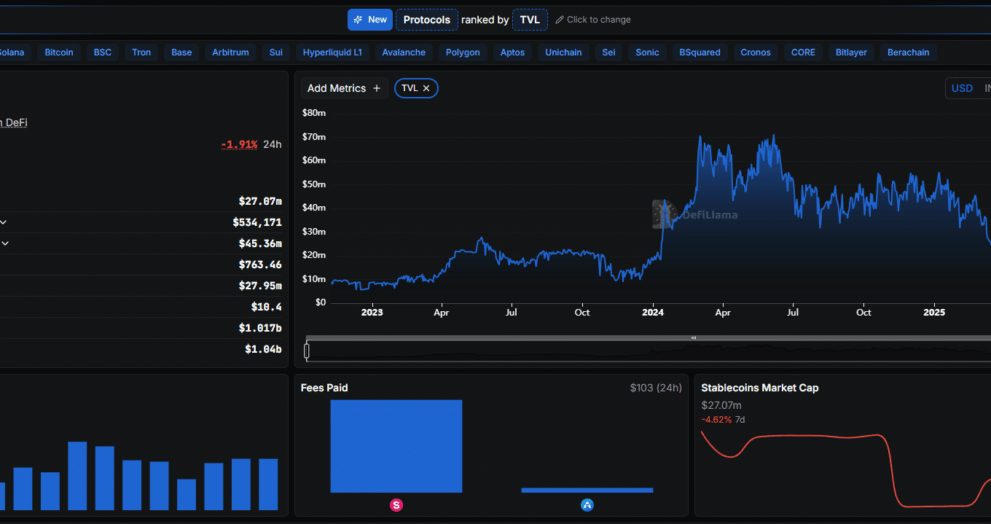
Task: Select the Arbitrum chain tab
Action: (x=230, y=52)
